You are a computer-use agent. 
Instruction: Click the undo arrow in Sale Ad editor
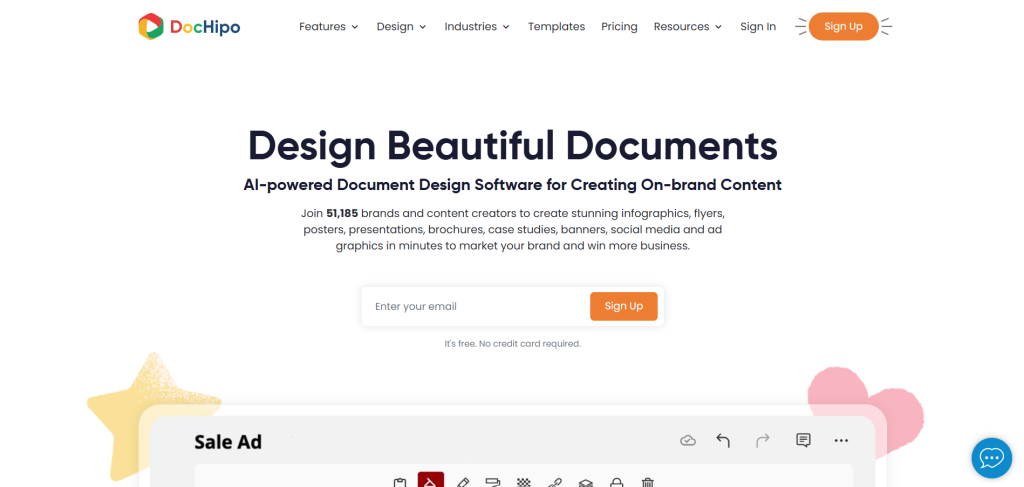(722, 441)
